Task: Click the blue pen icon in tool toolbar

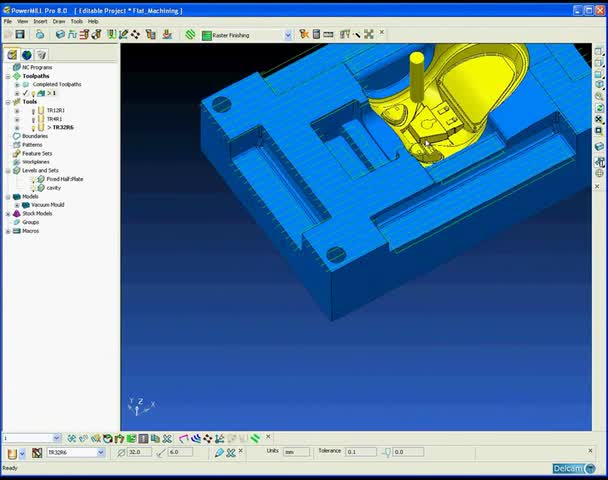Action: click(219, 452)
